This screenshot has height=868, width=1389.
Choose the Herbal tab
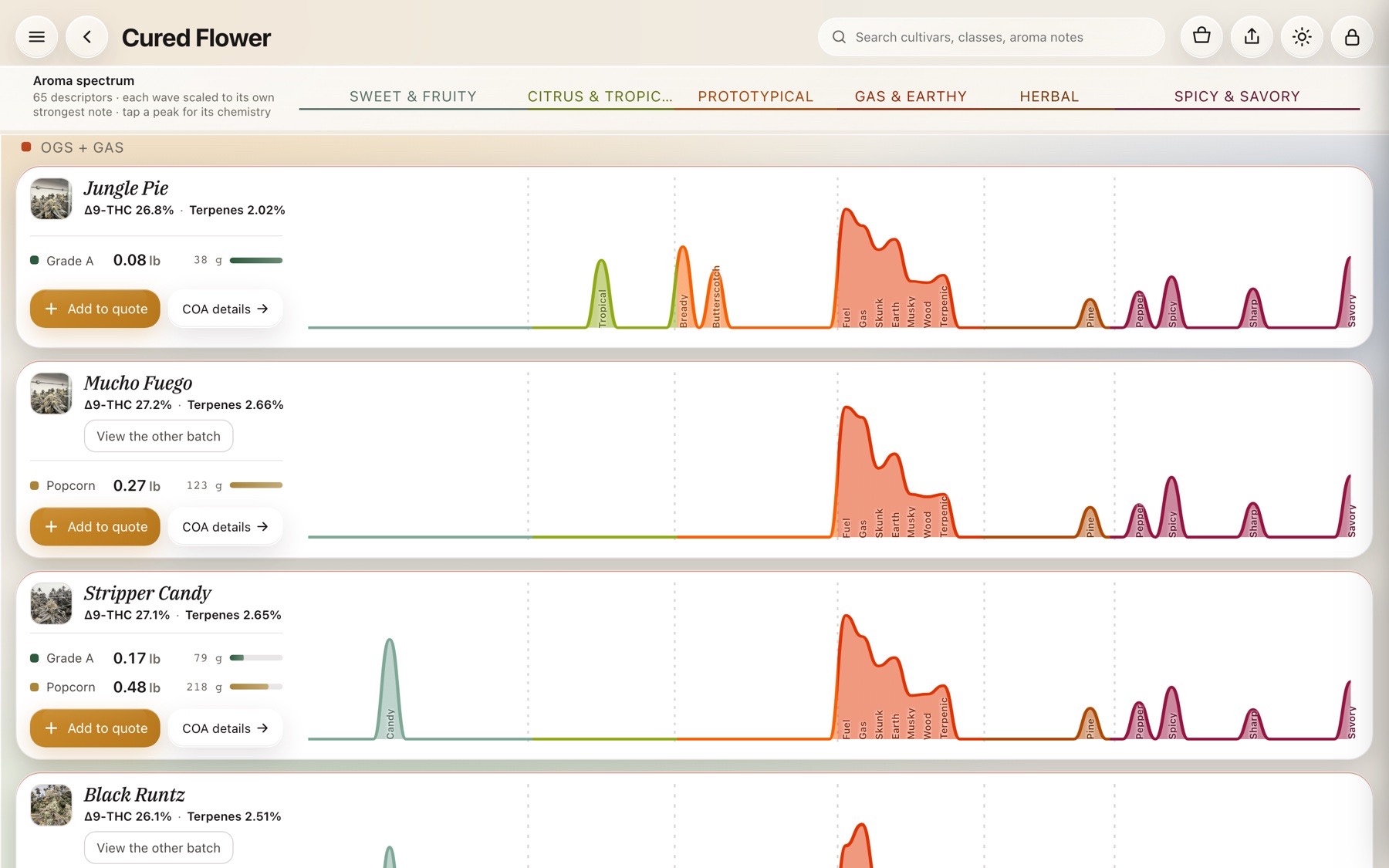point(1049,96)
